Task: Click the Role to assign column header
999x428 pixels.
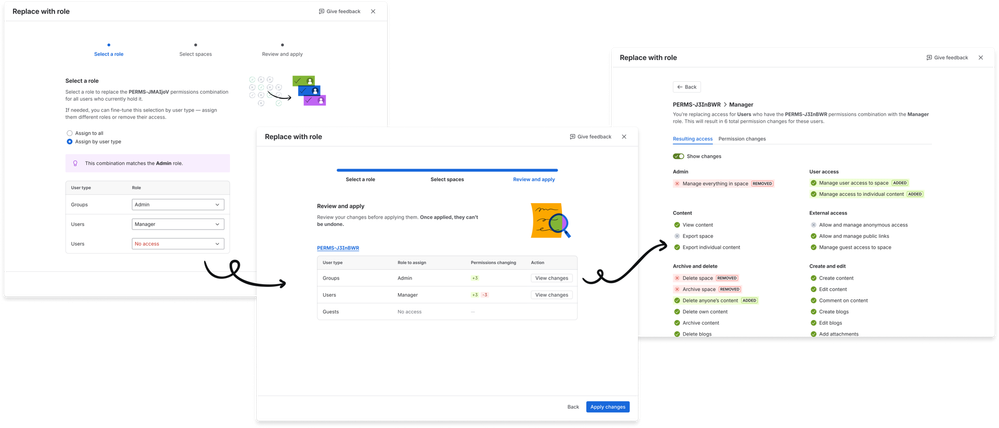Action: [x=412, y=262]
